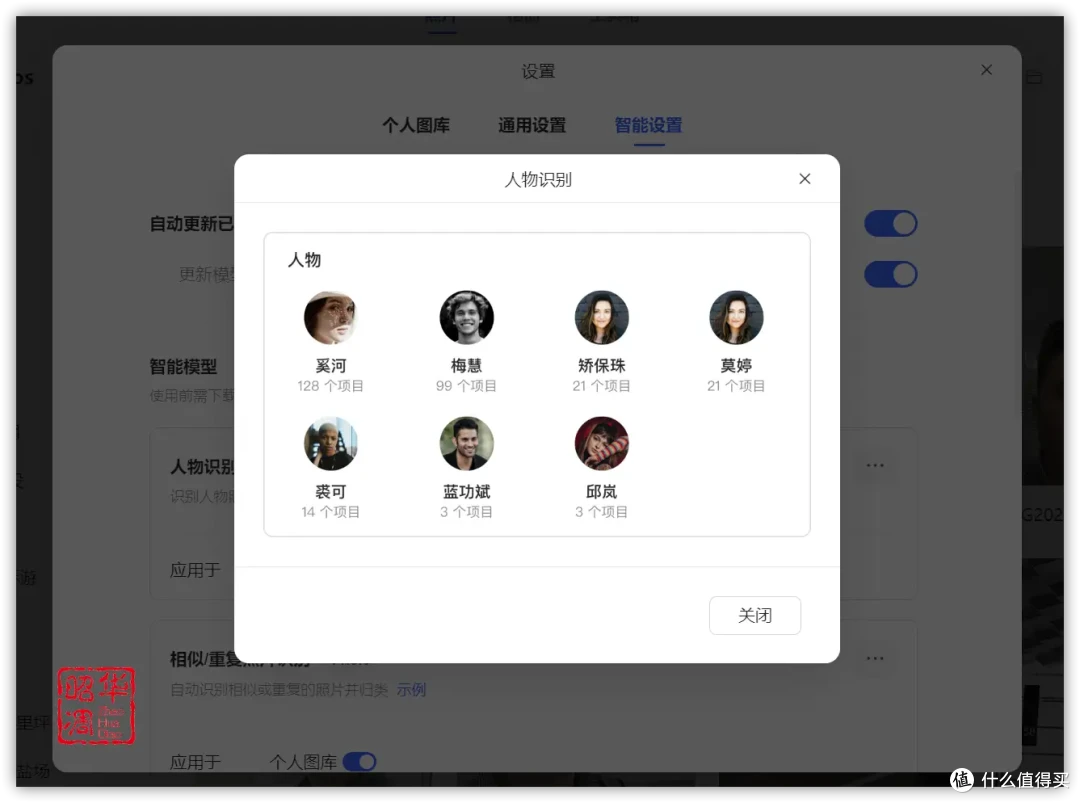This screenshot has height=803, width=1080.
Task: Open the more options menu for 人物识别 card
Action: [875, 466]
